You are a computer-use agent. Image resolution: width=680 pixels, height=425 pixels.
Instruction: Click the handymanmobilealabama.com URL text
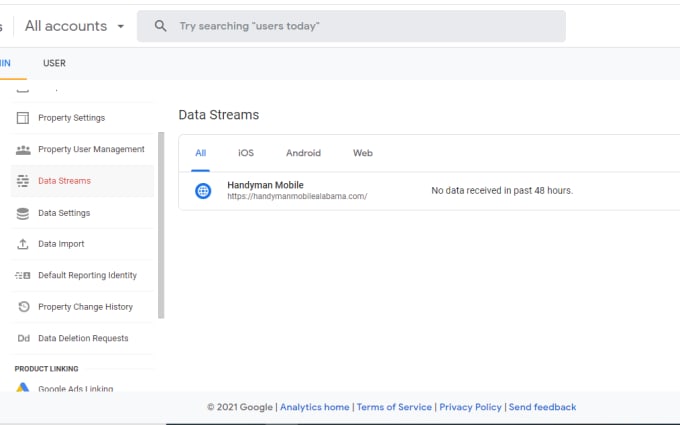click(x=297, y=196)
